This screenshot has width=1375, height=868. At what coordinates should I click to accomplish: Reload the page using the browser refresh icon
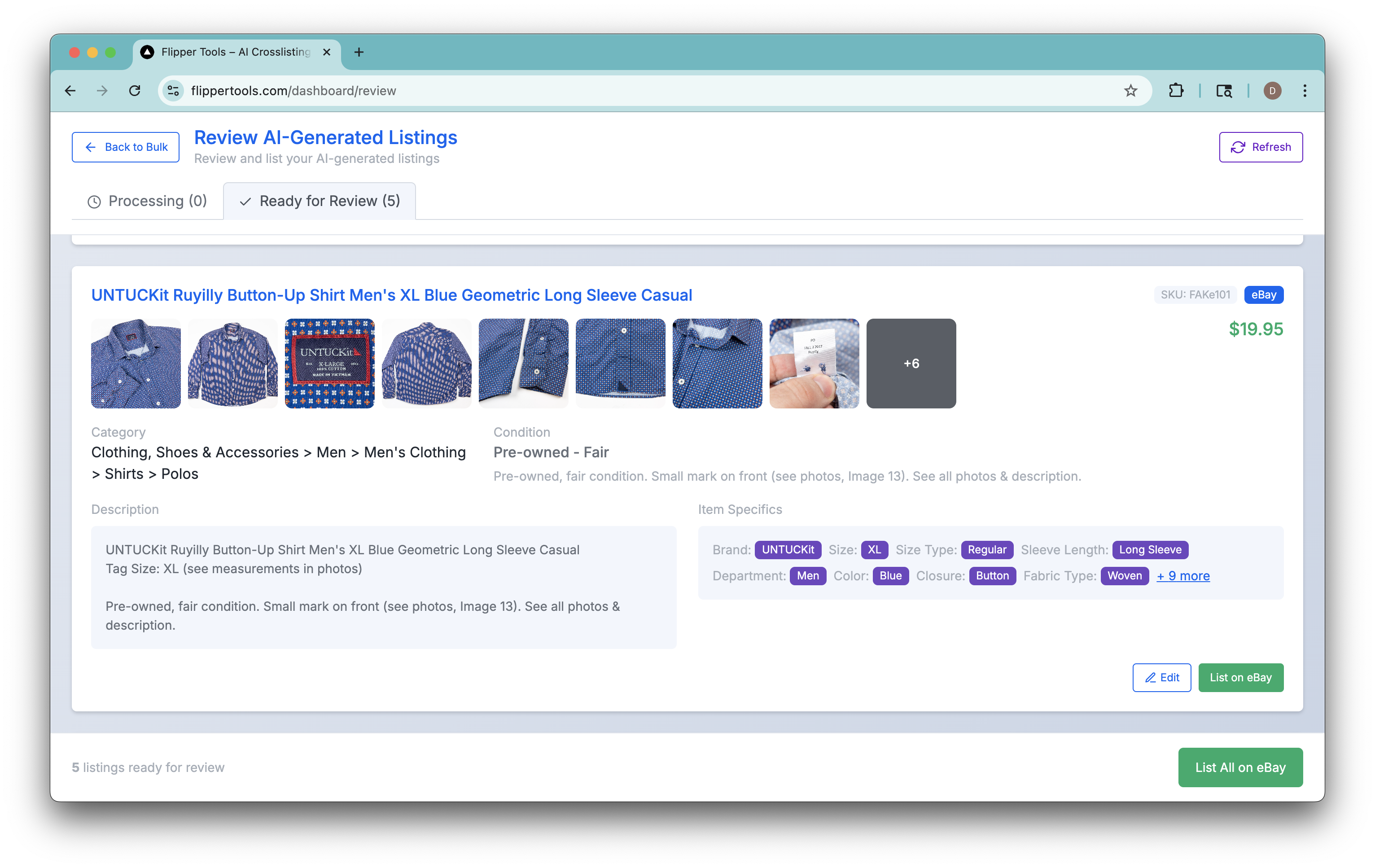coord(136,90)
